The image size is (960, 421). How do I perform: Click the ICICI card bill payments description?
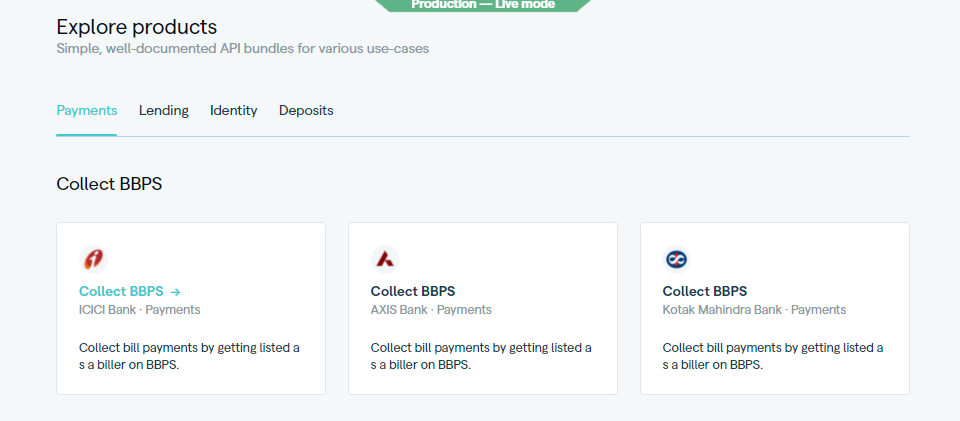coord(189,357)
